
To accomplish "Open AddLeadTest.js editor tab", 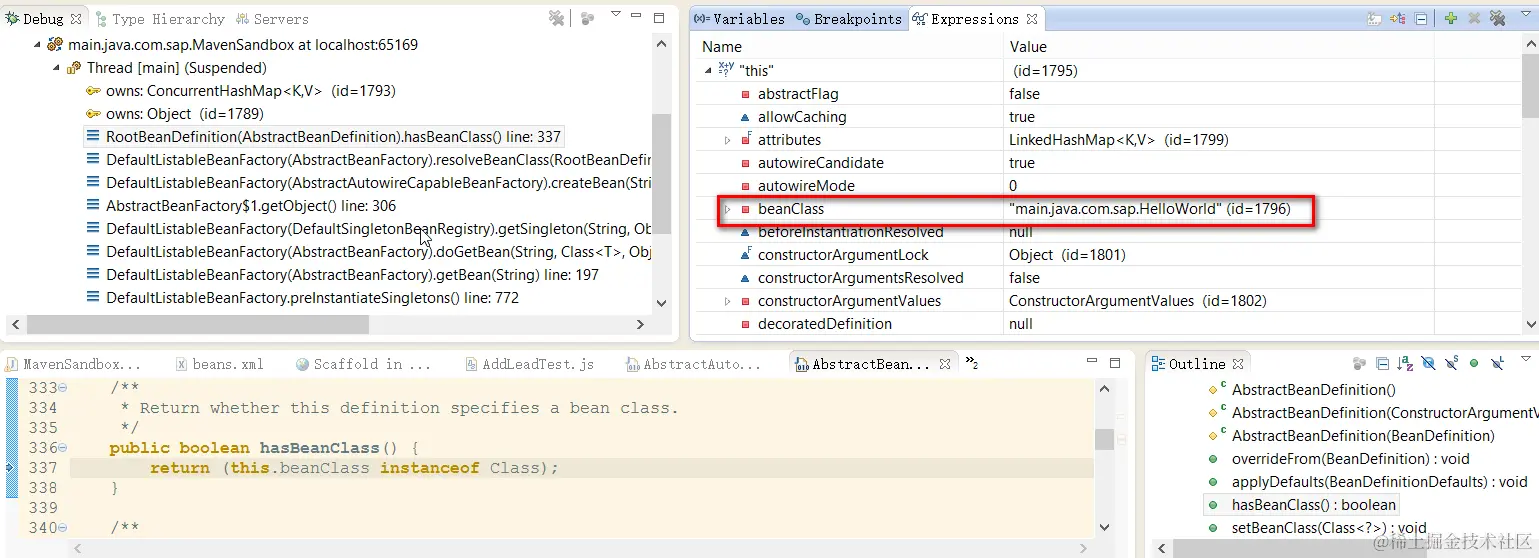I will pos(530,364).
